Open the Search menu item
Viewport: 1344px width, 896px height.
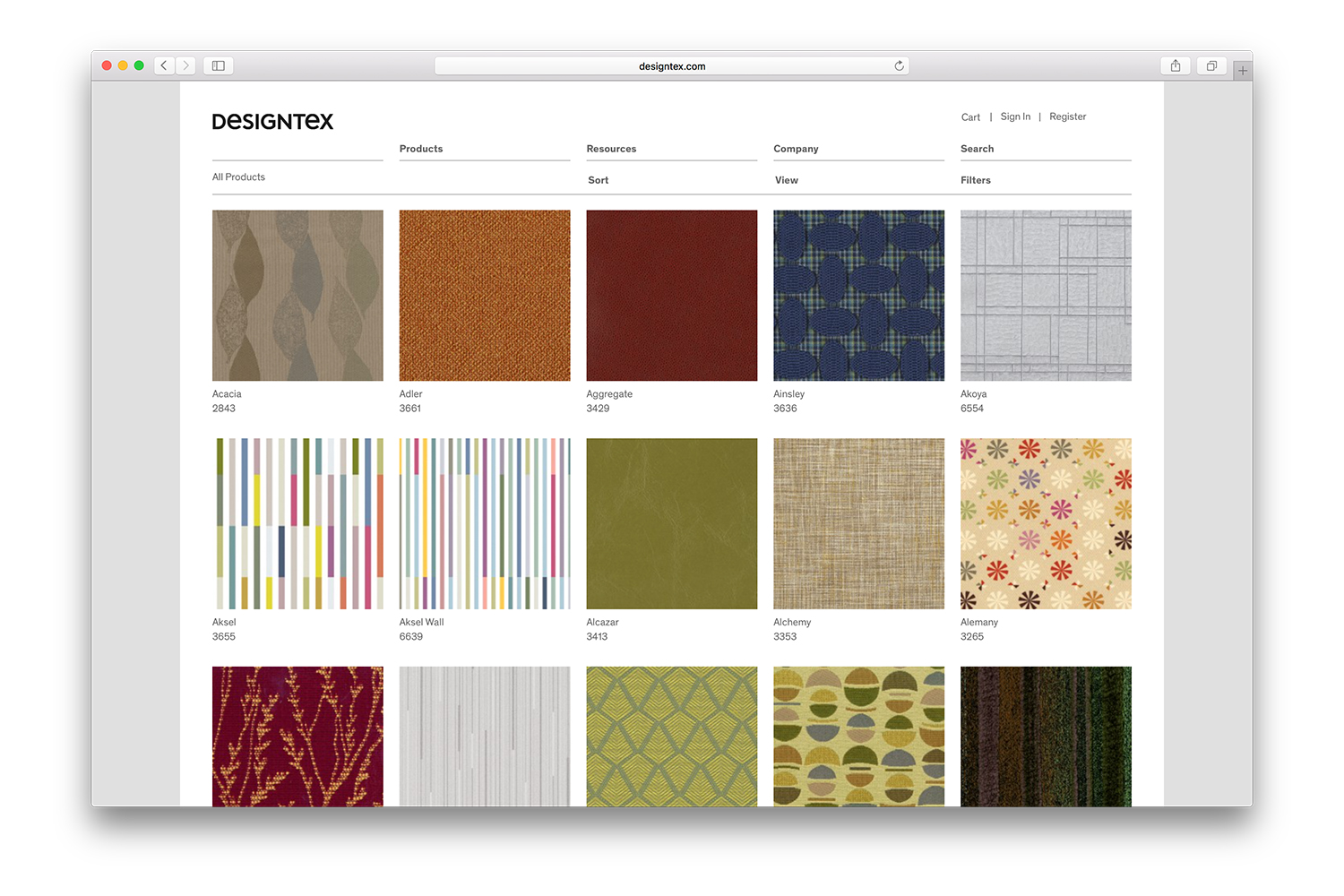click(x=977, y=149)
